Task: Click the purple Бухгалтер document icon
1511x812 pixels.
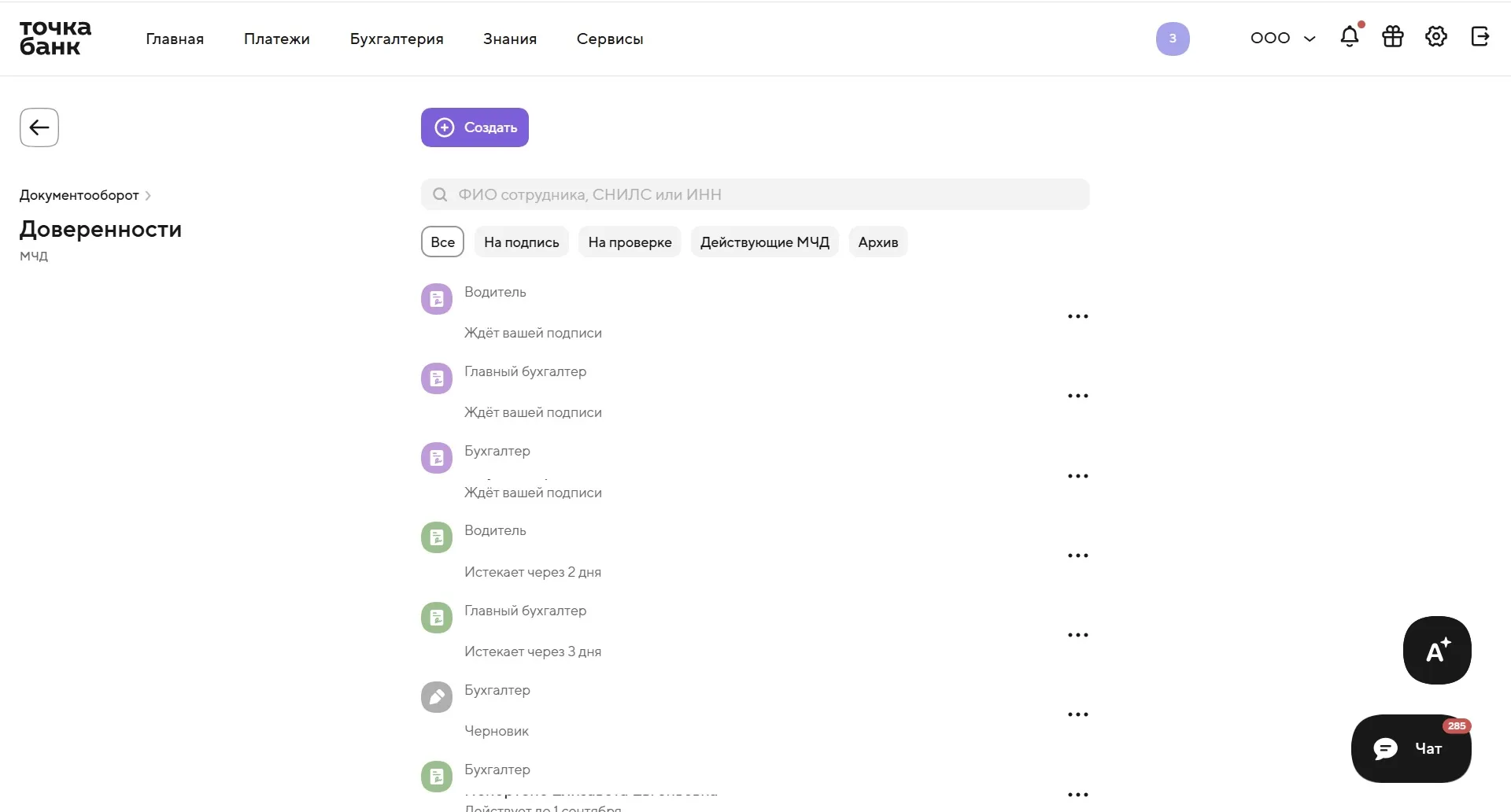Action: click(x=437, y=458)
